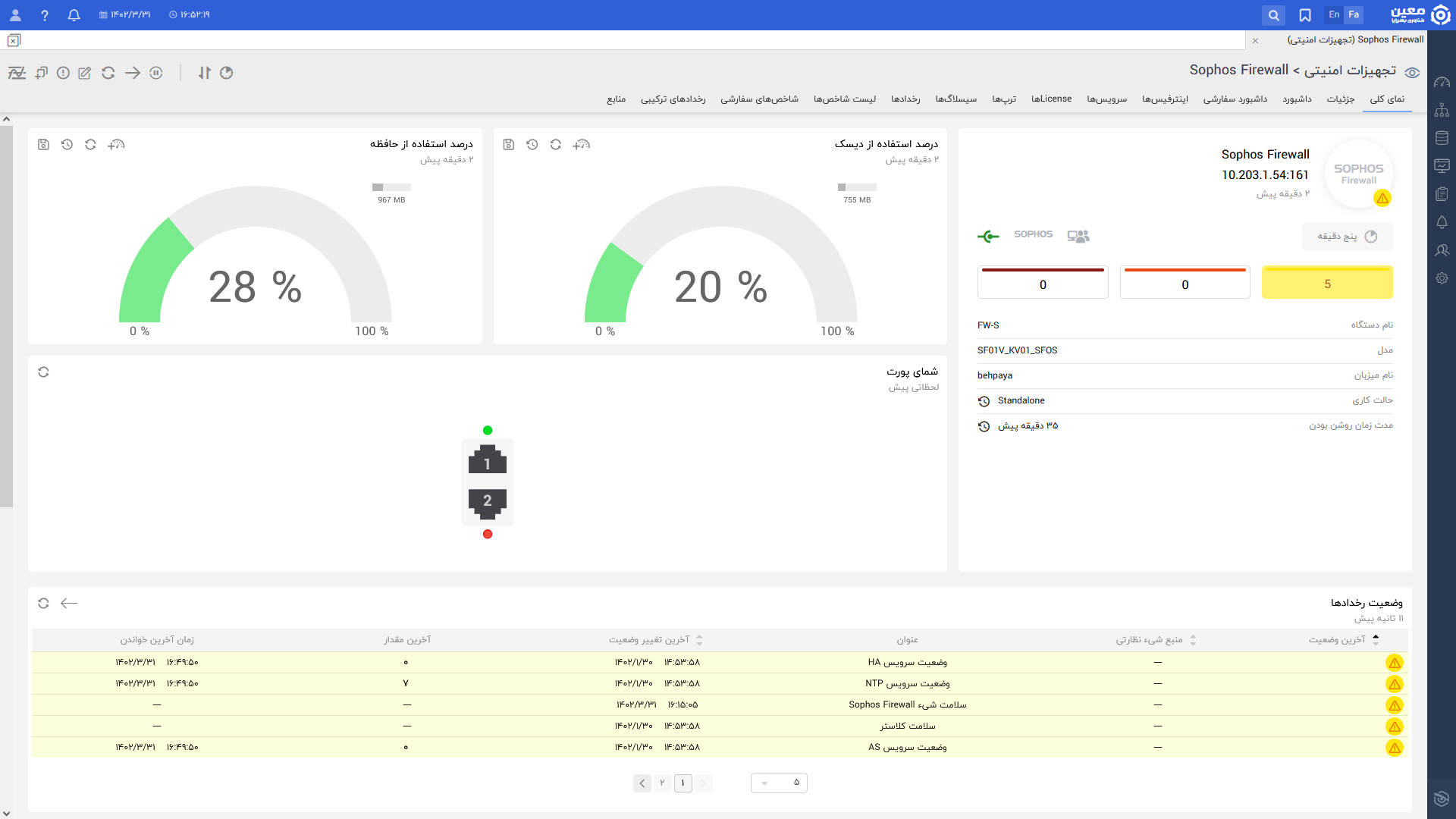The width and height of the screenshot is (1456, 819).
Task: Click port 1 in port view
Action: pyautogui.click(x=488, y=460)
